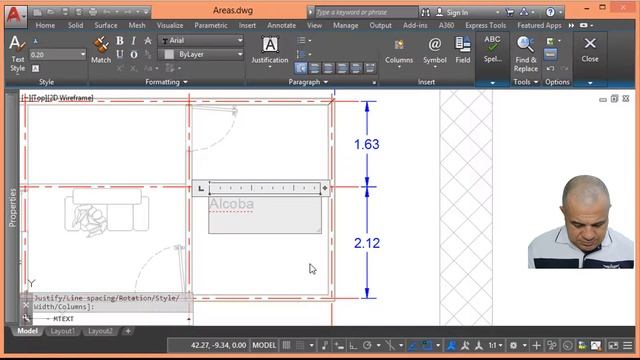
Task: Toggle Bold formatting
Action: [x=120, y=40]
